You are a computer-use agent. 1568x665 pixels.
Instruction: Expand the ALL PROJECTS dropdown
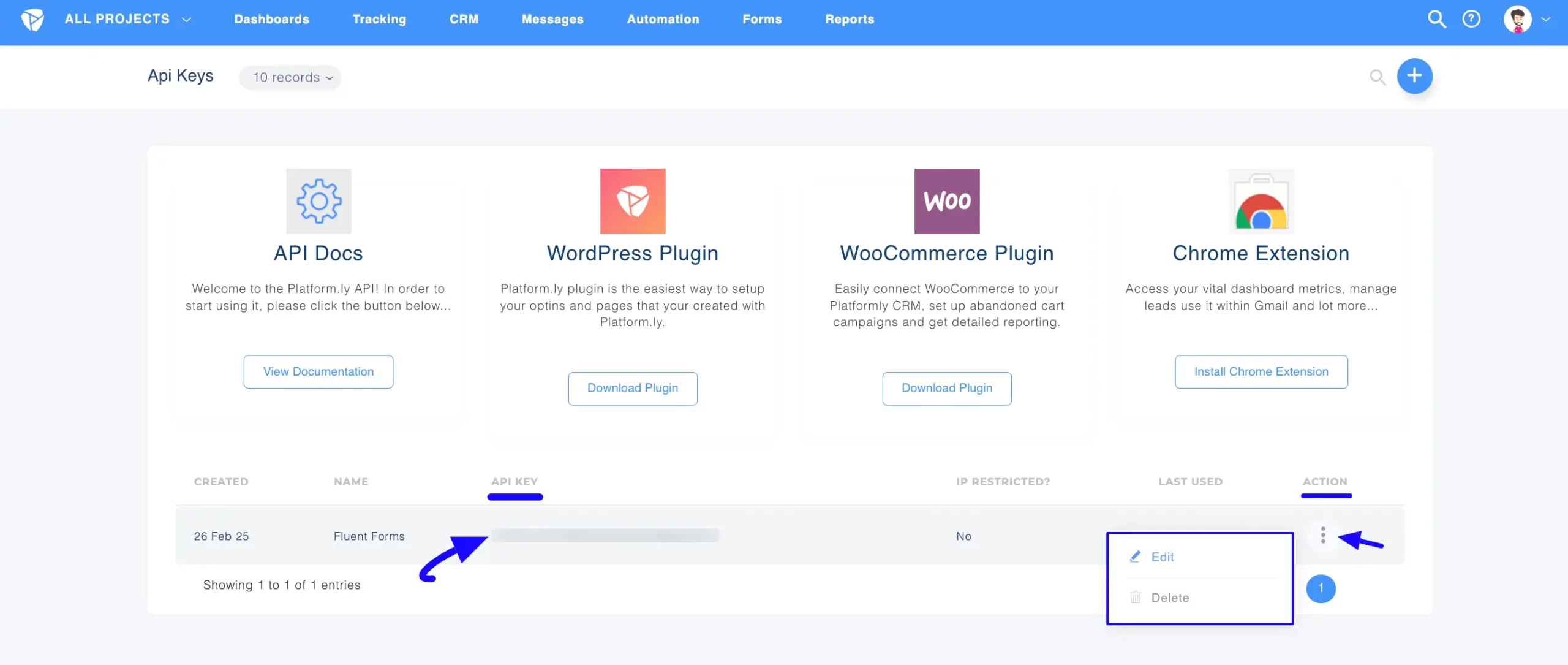128,19
